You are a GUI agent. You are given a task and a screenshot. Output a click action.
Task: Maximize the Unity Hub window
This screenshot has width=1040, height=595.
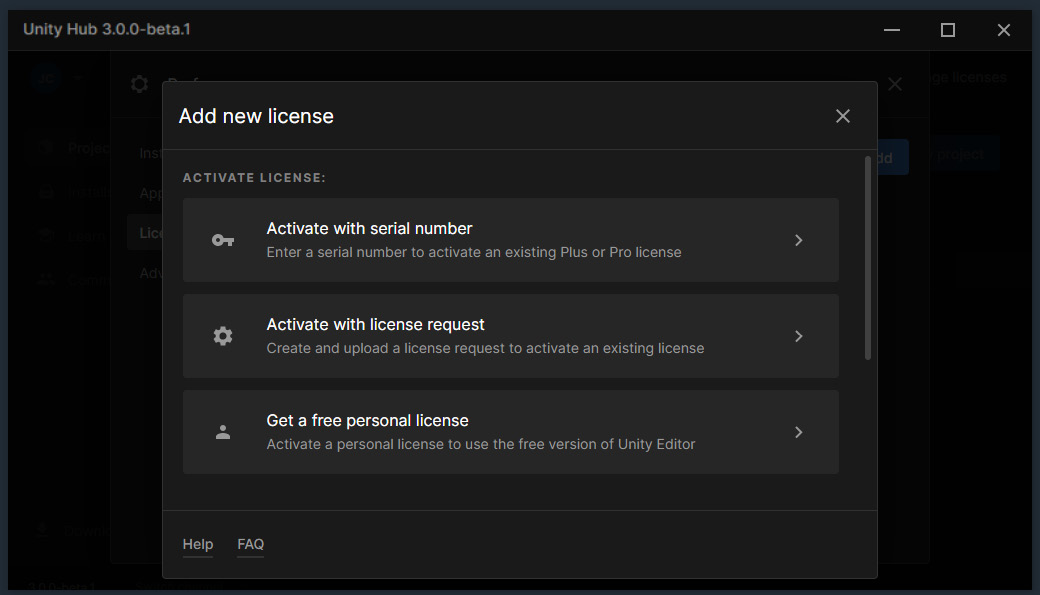click(x=948, y=30)
